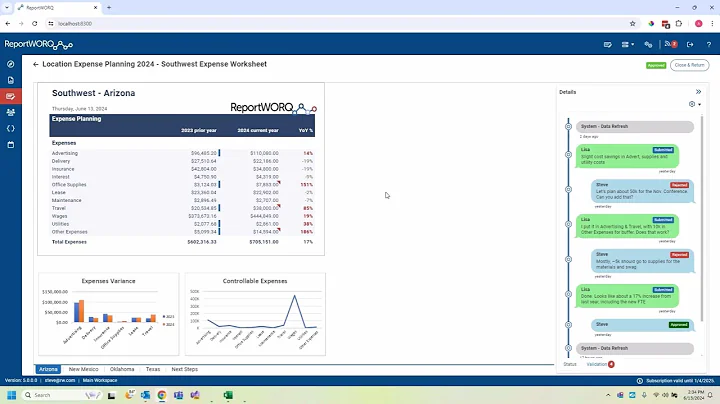Select the first System - Data Refresh entry

[x=635, y=126]
